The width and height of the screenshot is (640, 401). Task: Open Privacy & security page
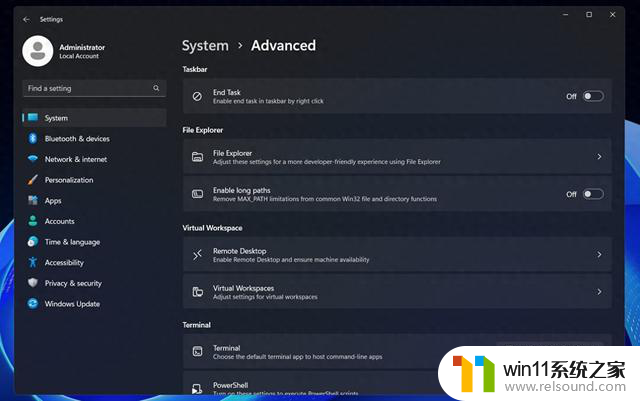tap(94, 283)
